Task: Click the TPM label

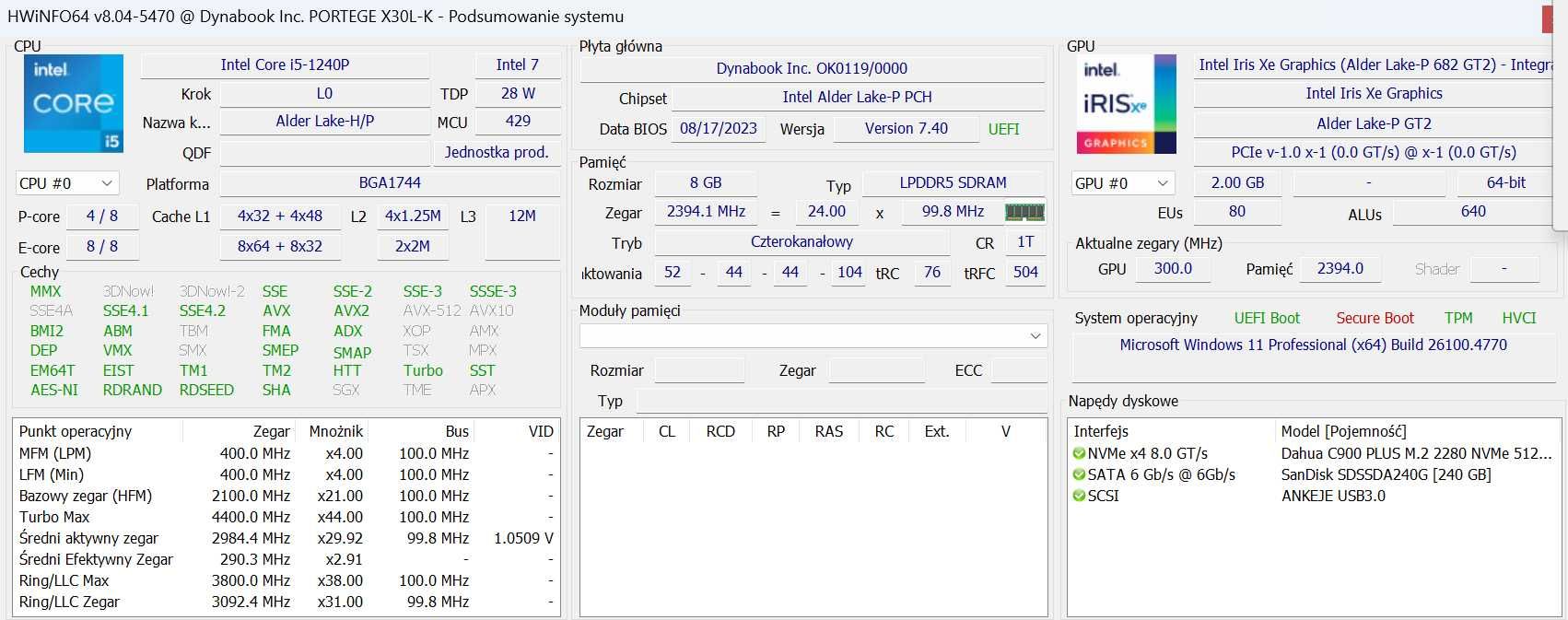Action: point(1458,318)
